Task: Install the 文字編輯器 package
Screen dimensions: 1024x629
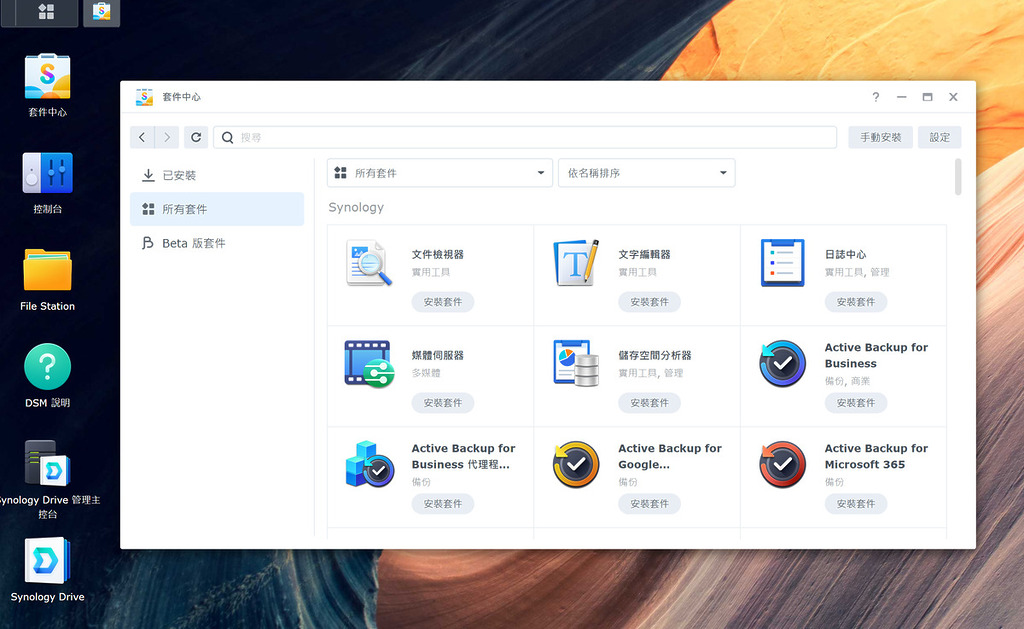Action: (x=649, y=302)
